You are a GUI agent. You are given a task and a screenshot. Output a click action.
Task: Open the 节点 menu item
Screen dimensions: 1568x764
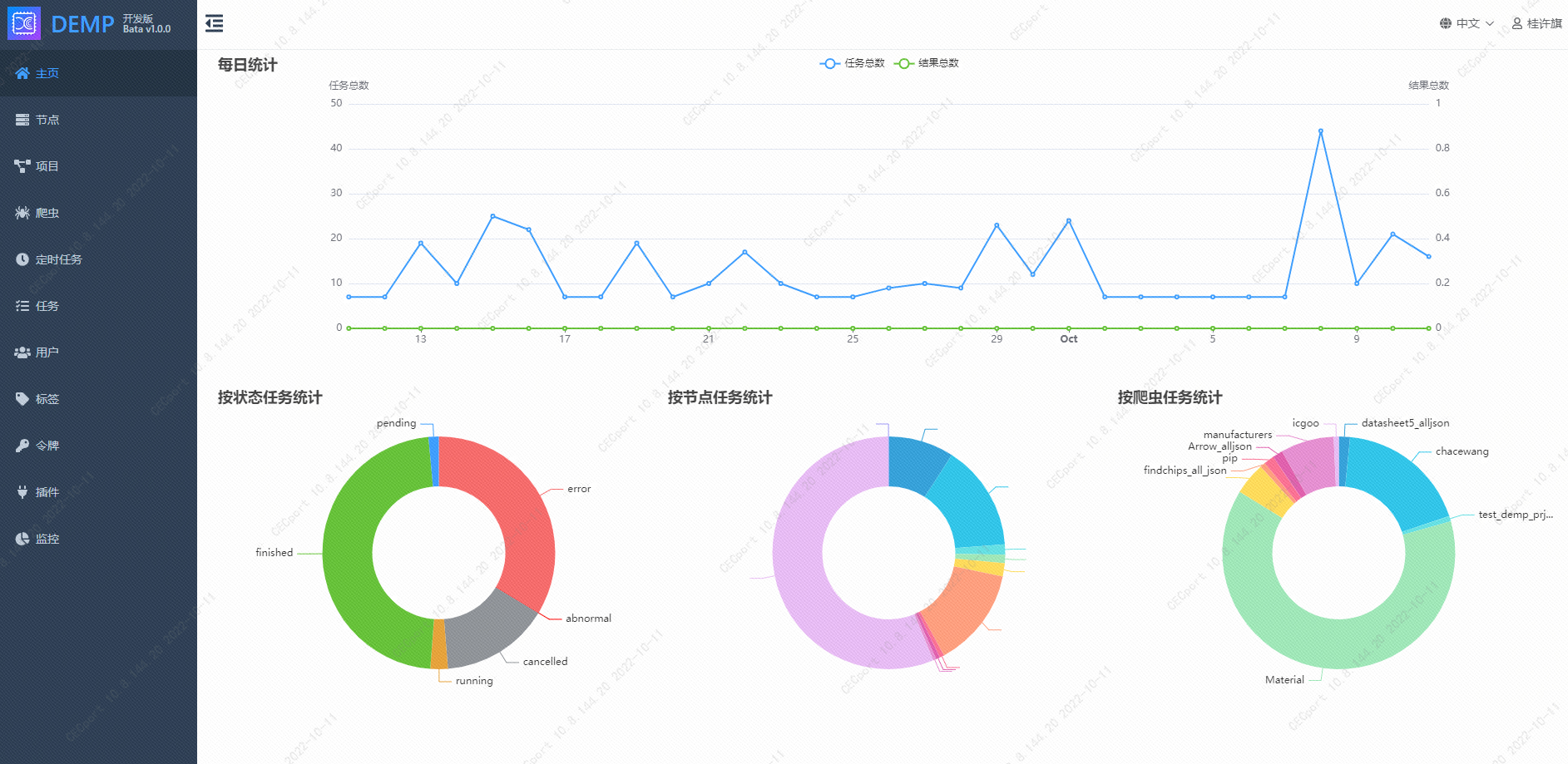[98, 120]
